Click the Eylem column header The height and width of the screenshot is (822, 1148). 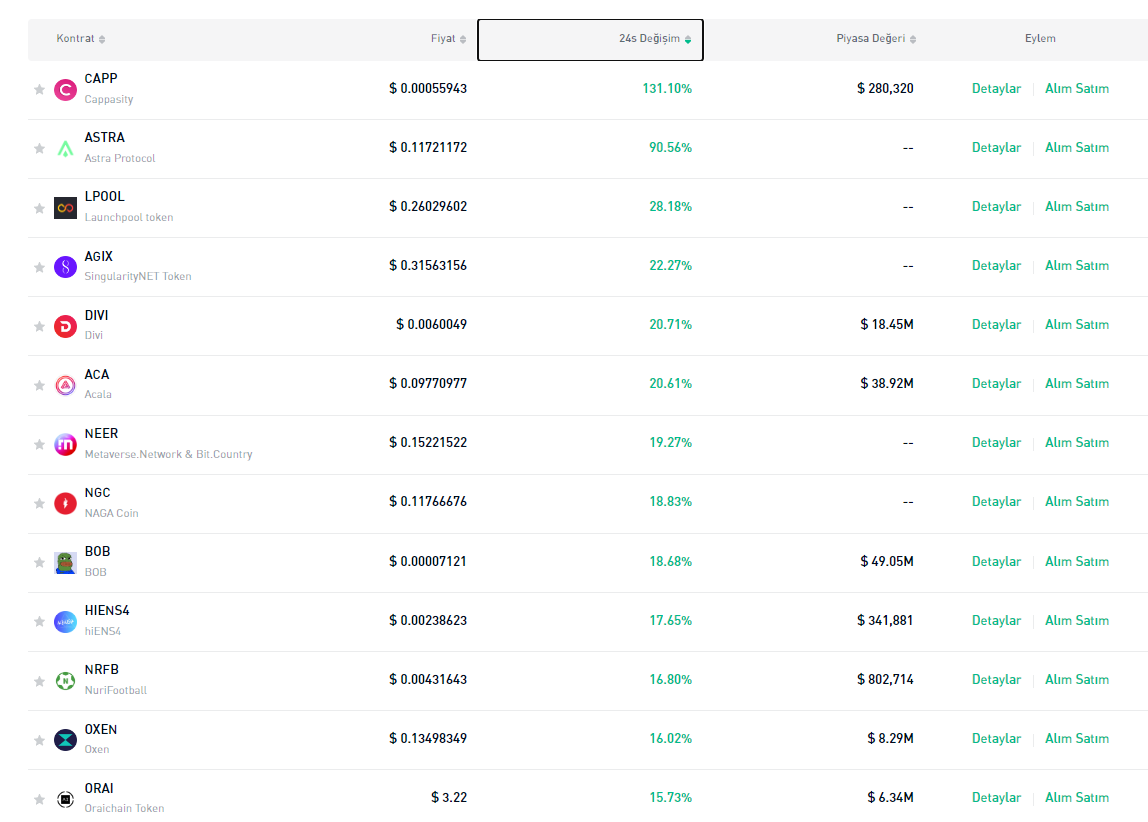coord(1040,39)
